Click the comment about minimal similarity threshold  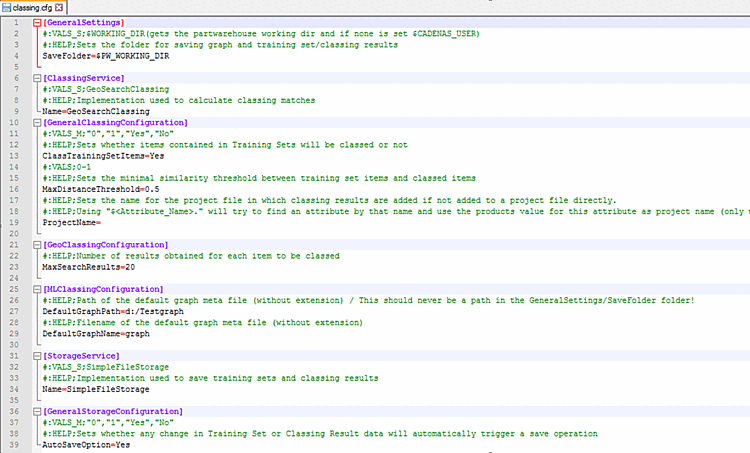(x=259, y=178)
